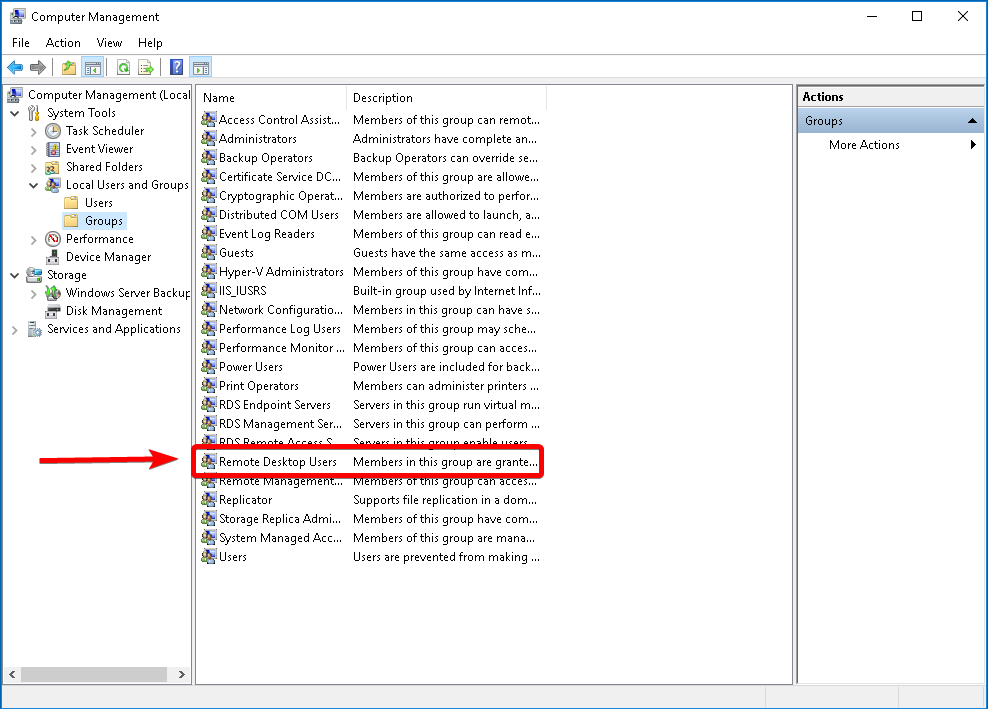Select the Storage Replica Admi... group name
This screenshot has height=709, width=988.
(x=280, y=519)
